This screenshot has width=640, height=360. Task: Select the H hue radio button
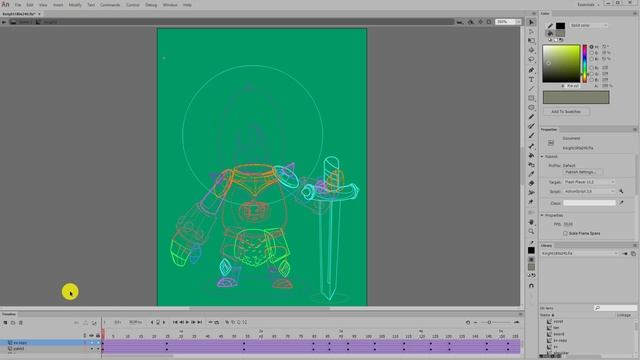591,47
